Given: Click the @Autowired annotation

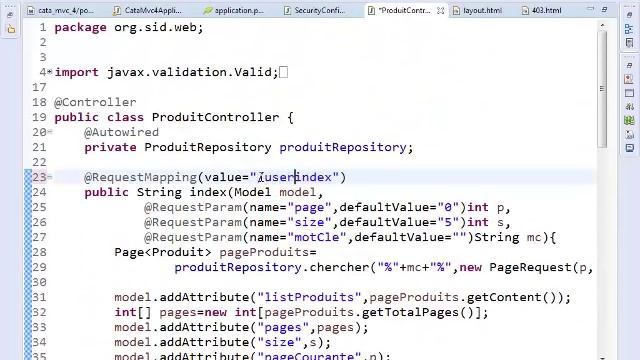Looking at the screenshot, I should coord(122,132).
